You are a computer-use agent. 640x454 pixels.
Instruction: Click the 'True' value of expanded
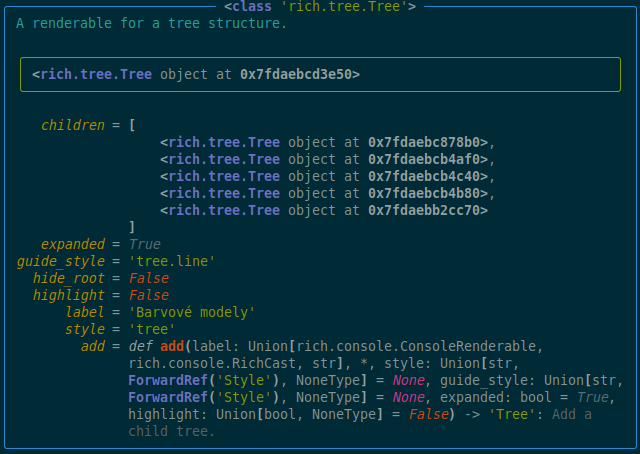click(145, 244)
